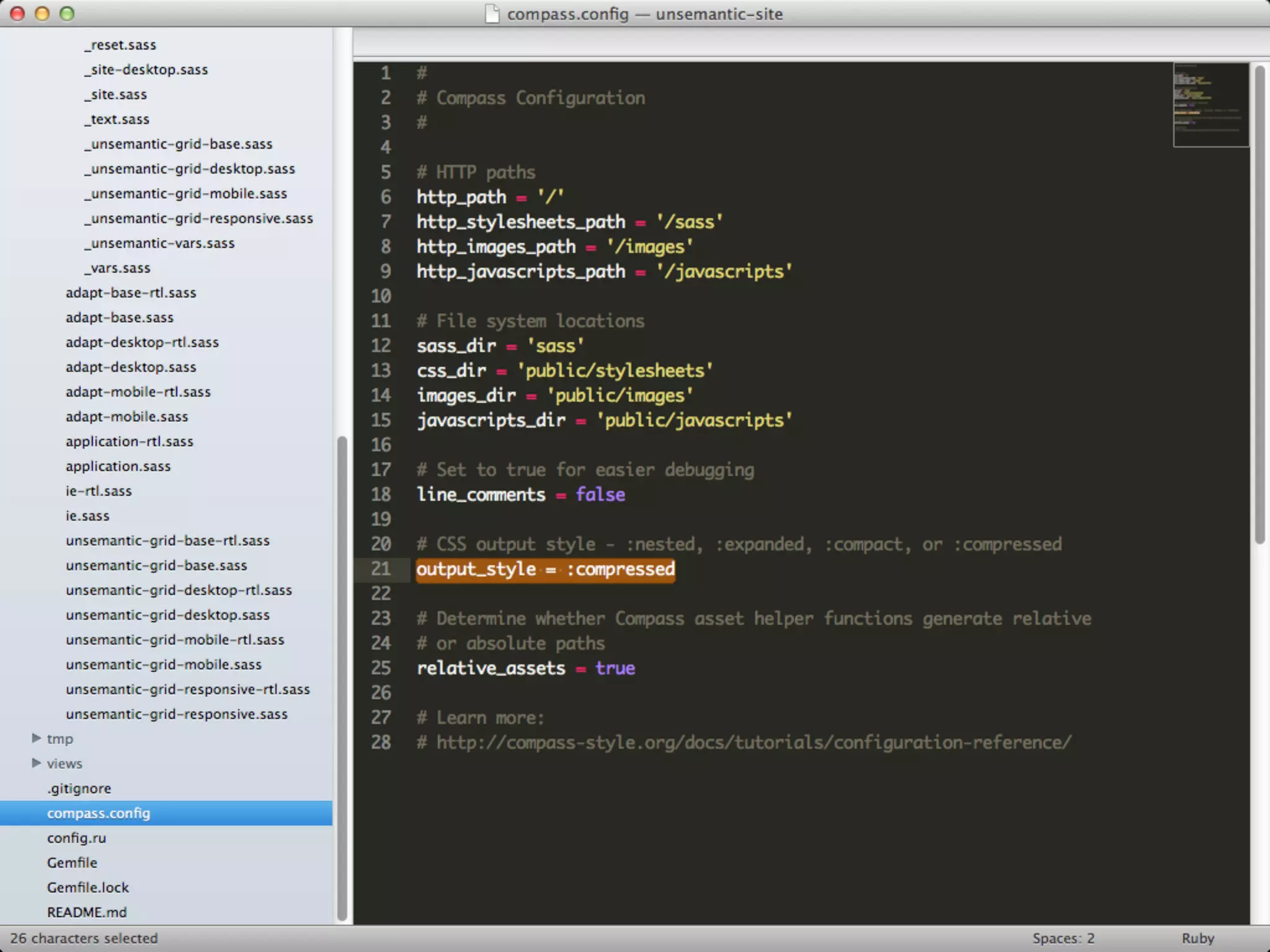Click the green zoom window button

[x=67, y=14]
